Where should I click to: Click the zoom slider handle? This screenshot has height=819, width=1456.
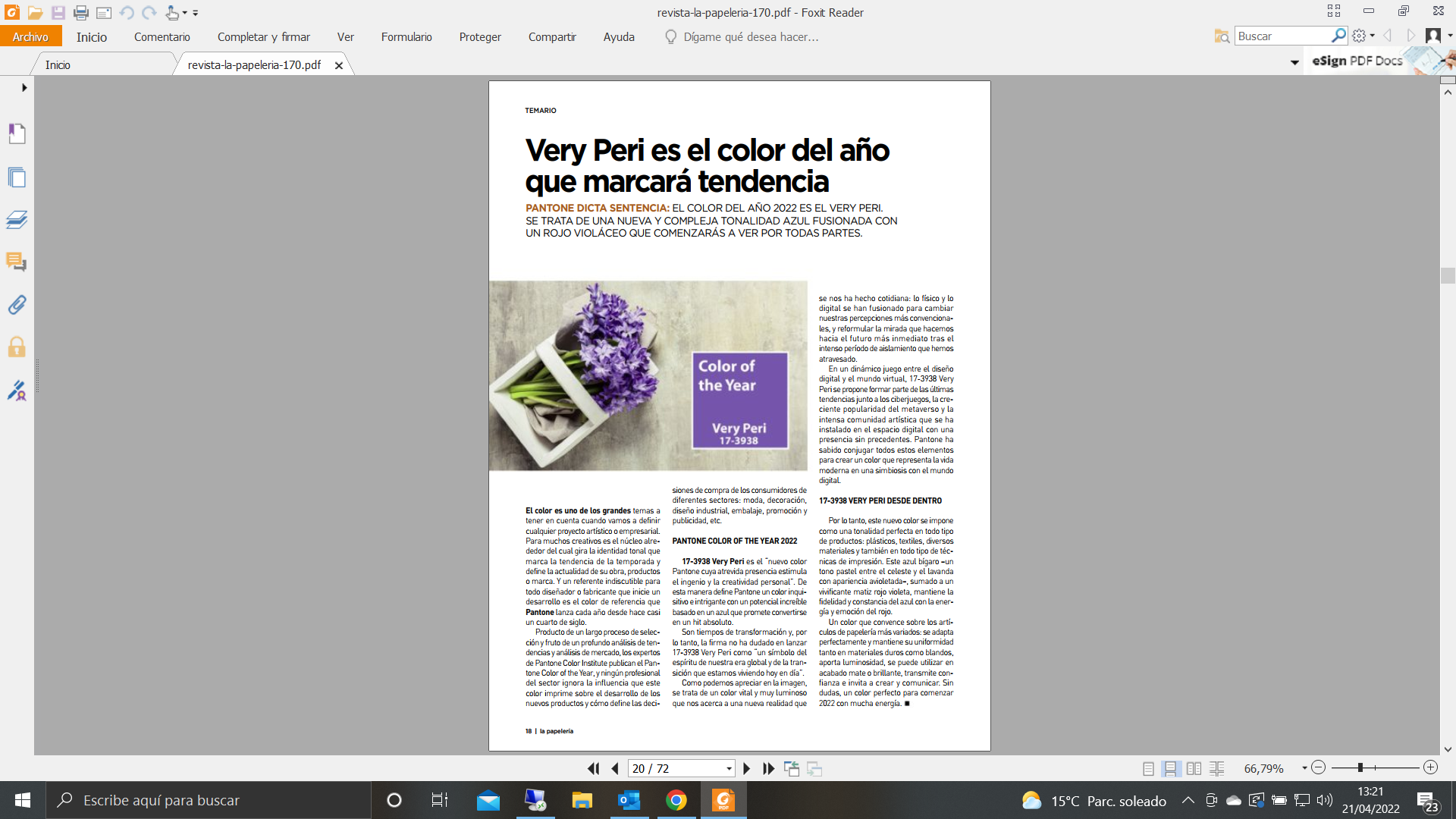coord(1360,767)
